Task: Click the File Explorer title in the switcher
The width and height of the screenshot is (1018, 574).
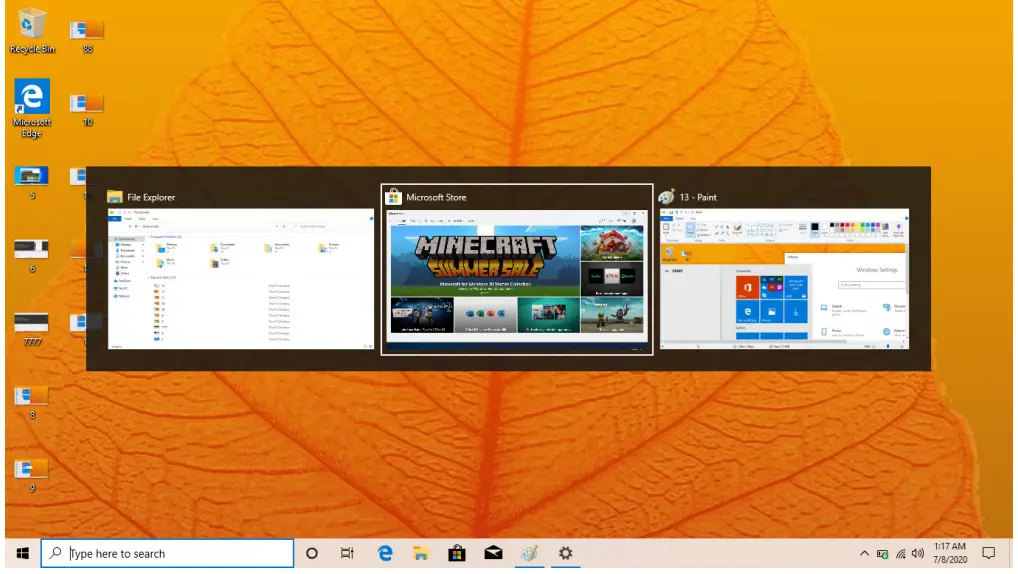Action: (x=151, y=197)
